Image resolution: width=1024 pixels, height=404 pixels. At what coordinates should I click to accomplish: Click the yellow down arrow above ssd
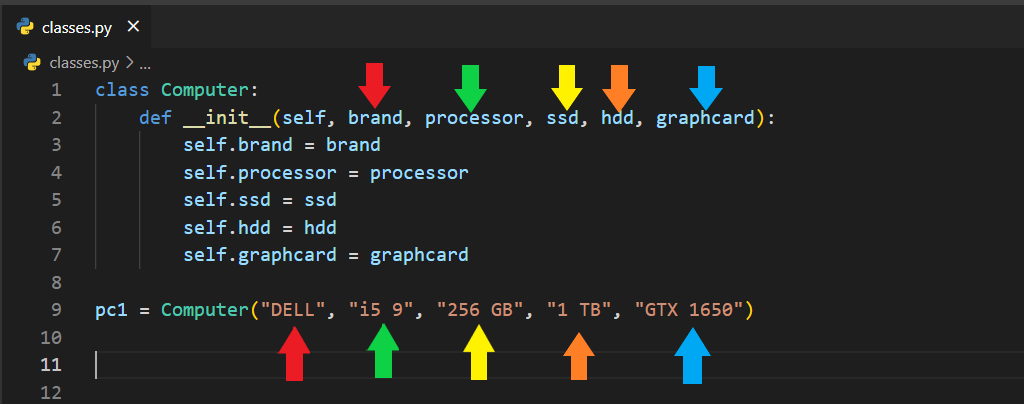568,87
